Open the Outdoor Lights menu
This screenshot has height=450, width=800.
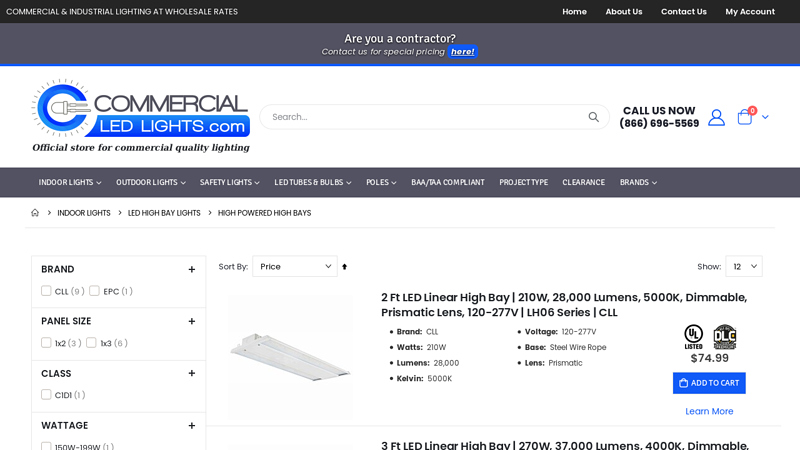coord(151,182)
